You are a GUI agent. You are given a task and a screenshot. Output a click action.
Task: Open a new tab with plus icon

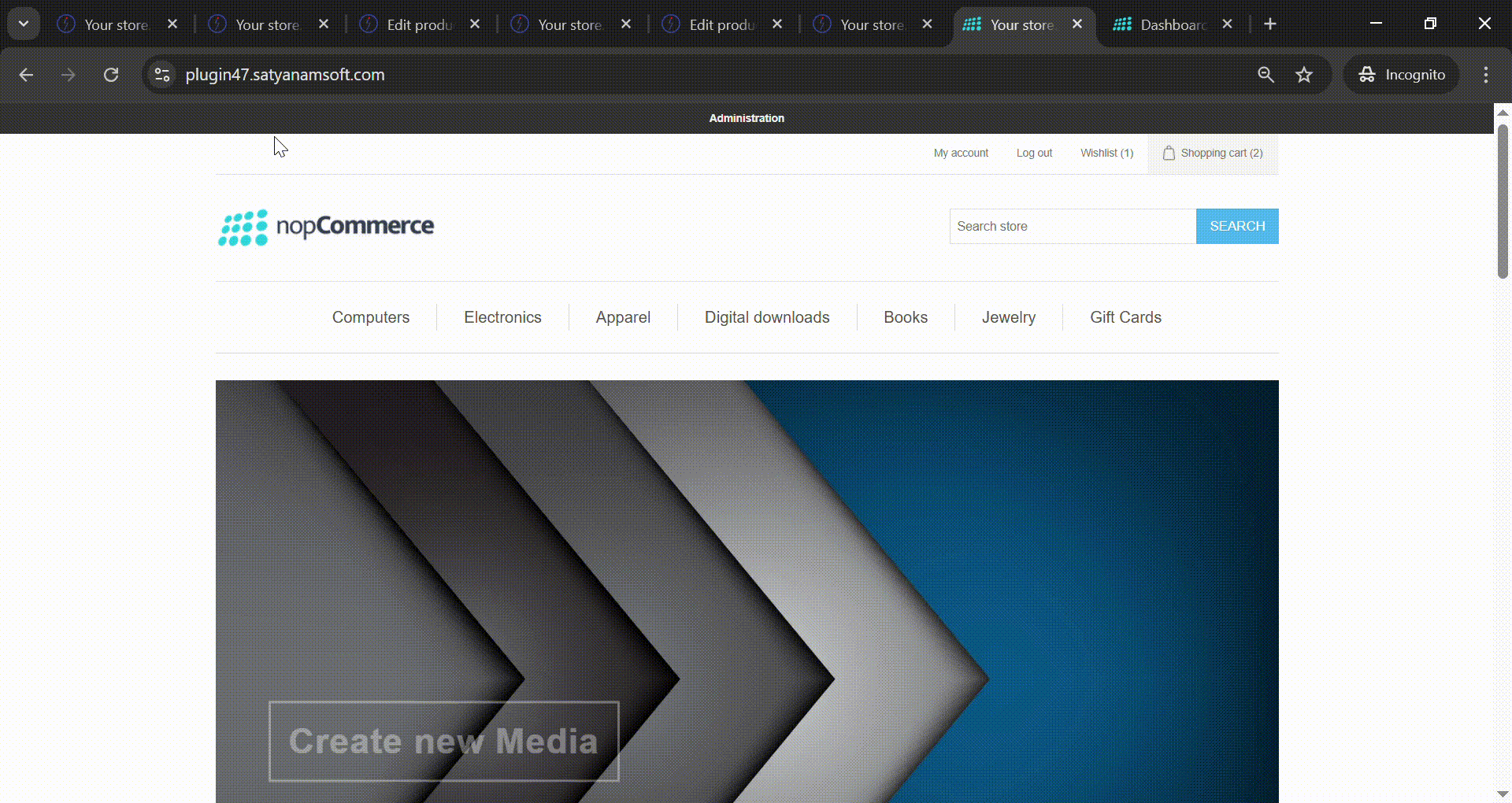[x=1269, y=24]
